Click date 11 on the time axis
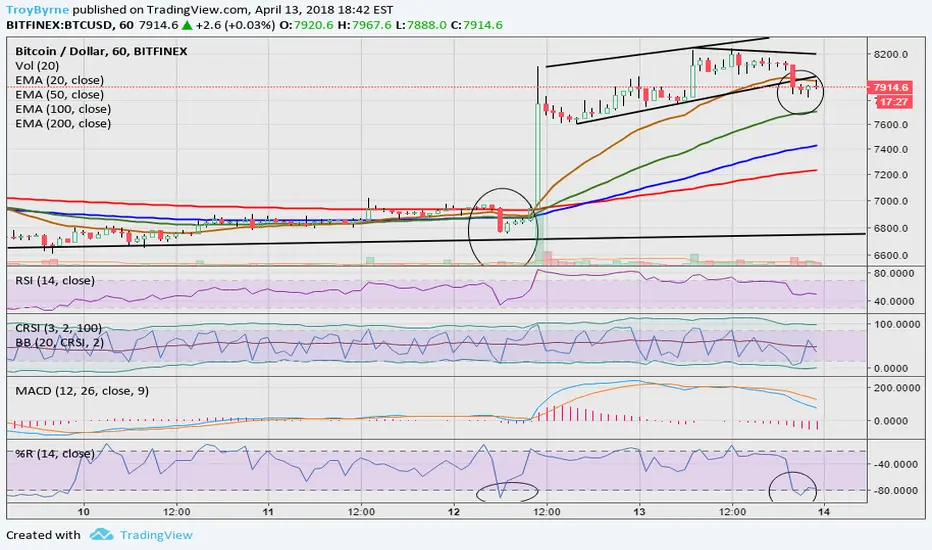This screenshot has width=932, height=550. [x=268, y=511]
